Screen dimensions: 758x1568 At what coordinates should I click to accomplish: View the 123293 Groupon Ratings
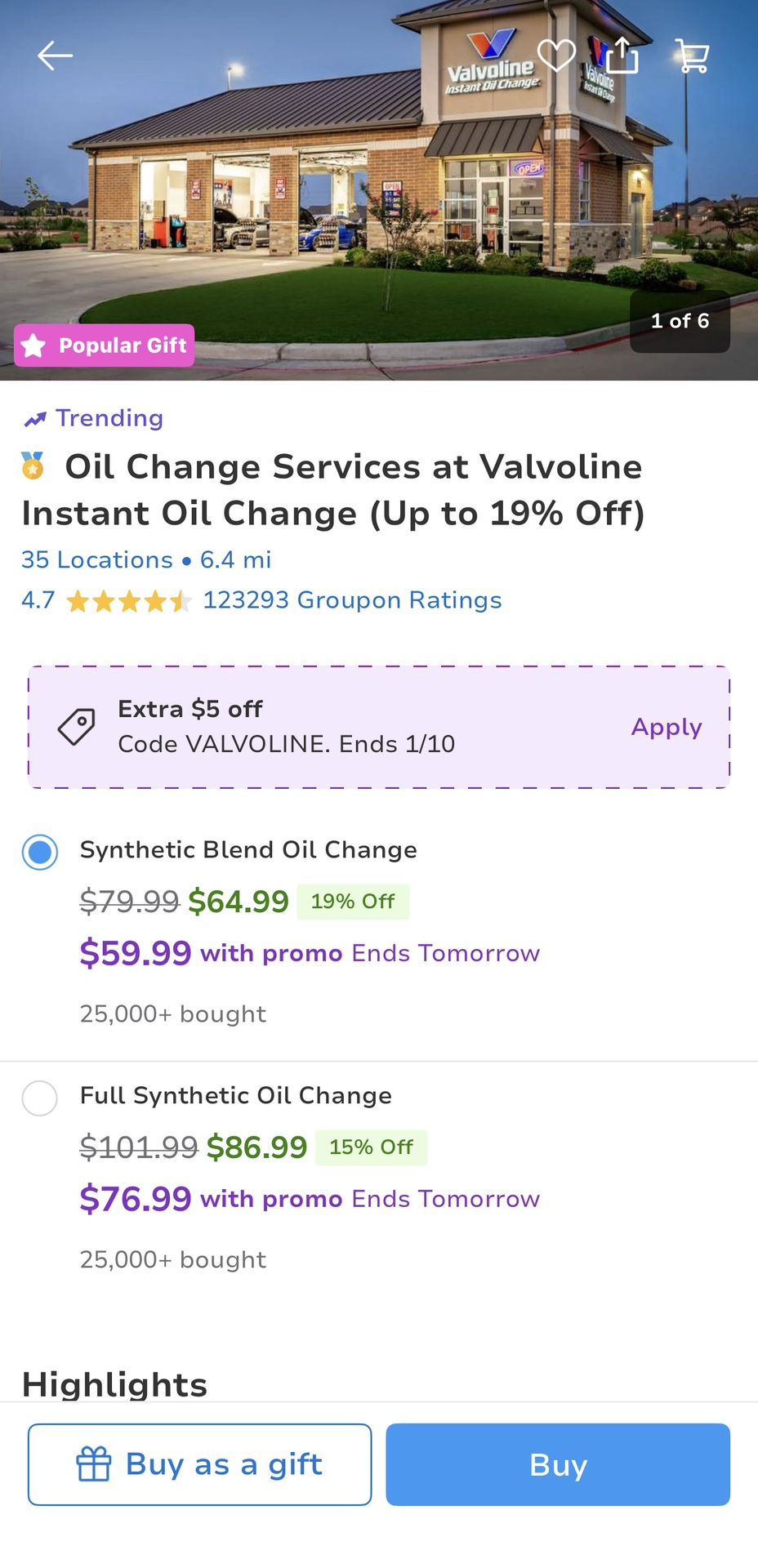(352, 600)
